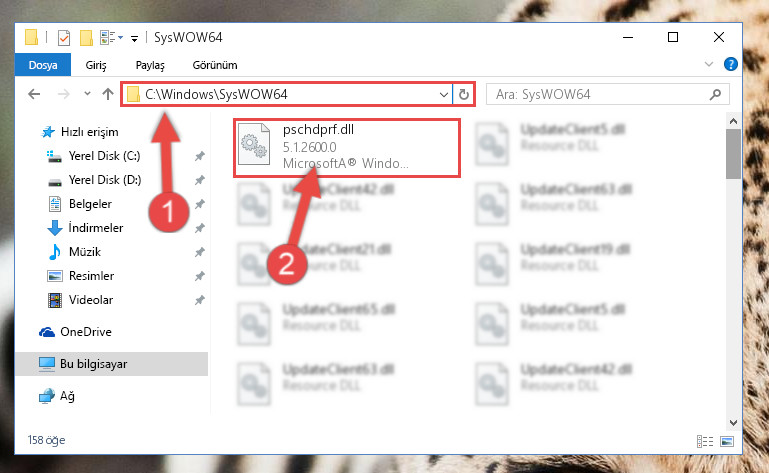This screenshot has height=473, width=769.
Task: Click the Up one level arrow
Action: tap(107, 94)
